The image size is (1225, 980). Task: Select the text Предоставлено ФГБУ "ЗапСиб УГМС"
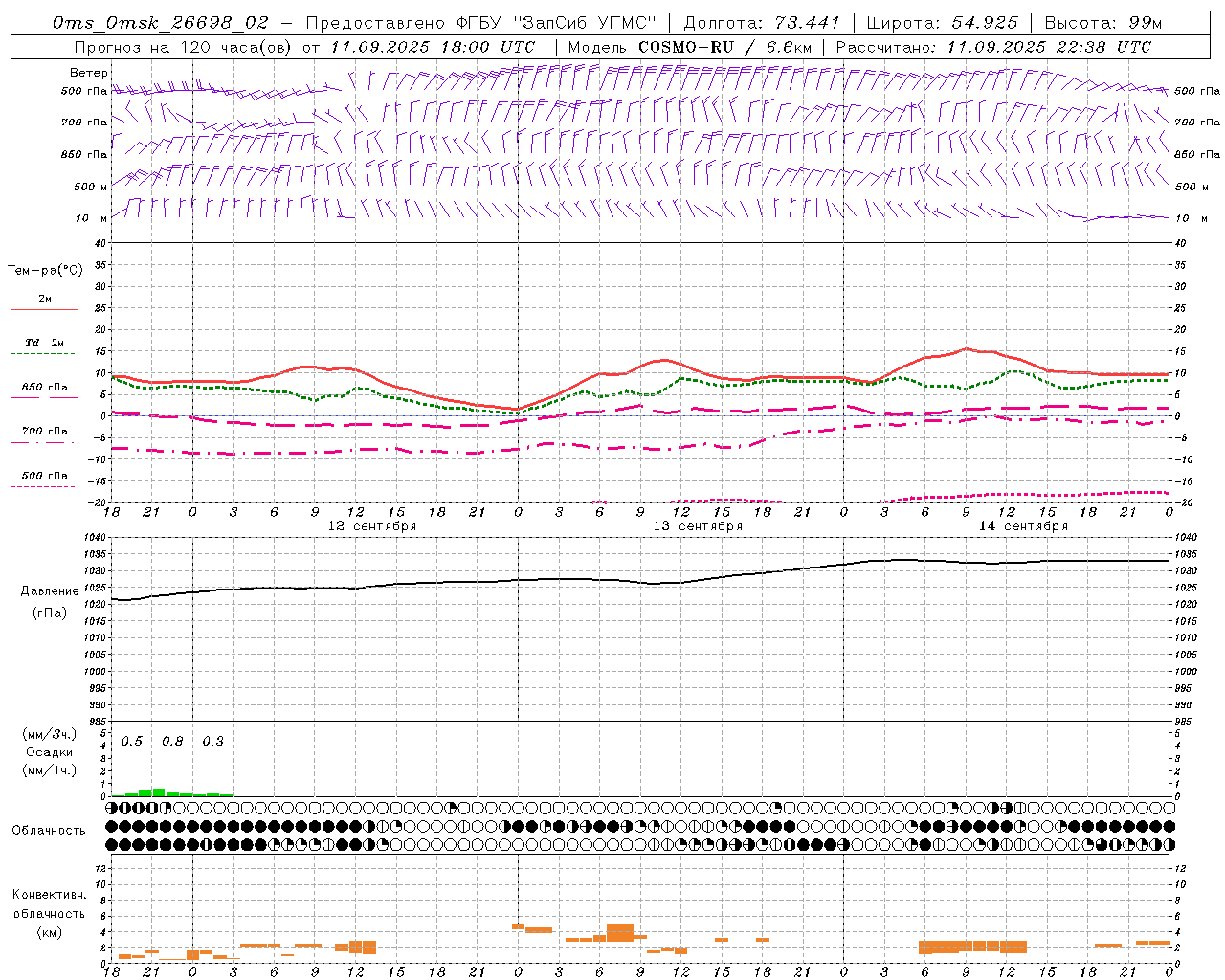[x=481, y=23]
